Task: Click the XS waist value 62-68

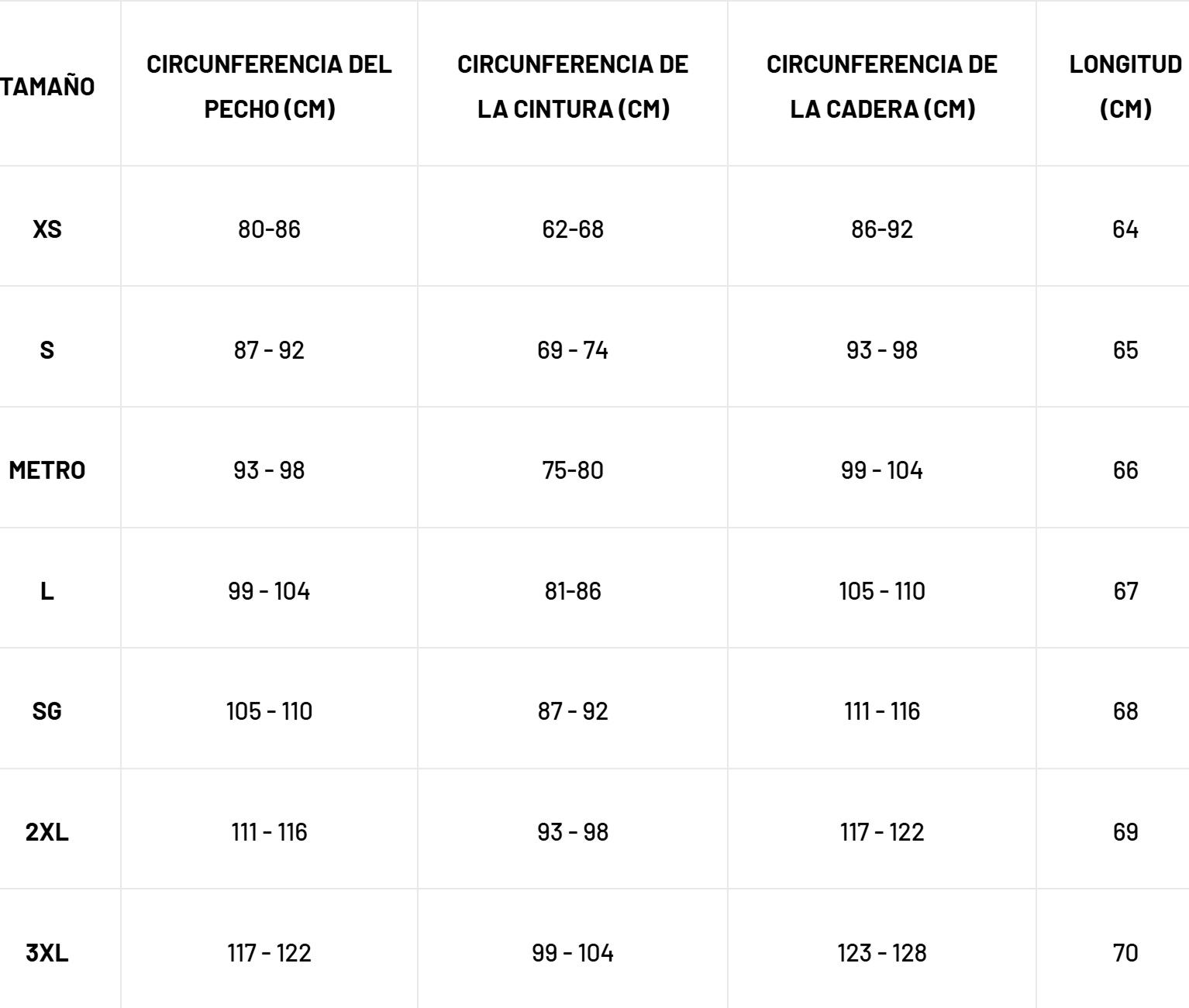Action: [x=573, y=229]
